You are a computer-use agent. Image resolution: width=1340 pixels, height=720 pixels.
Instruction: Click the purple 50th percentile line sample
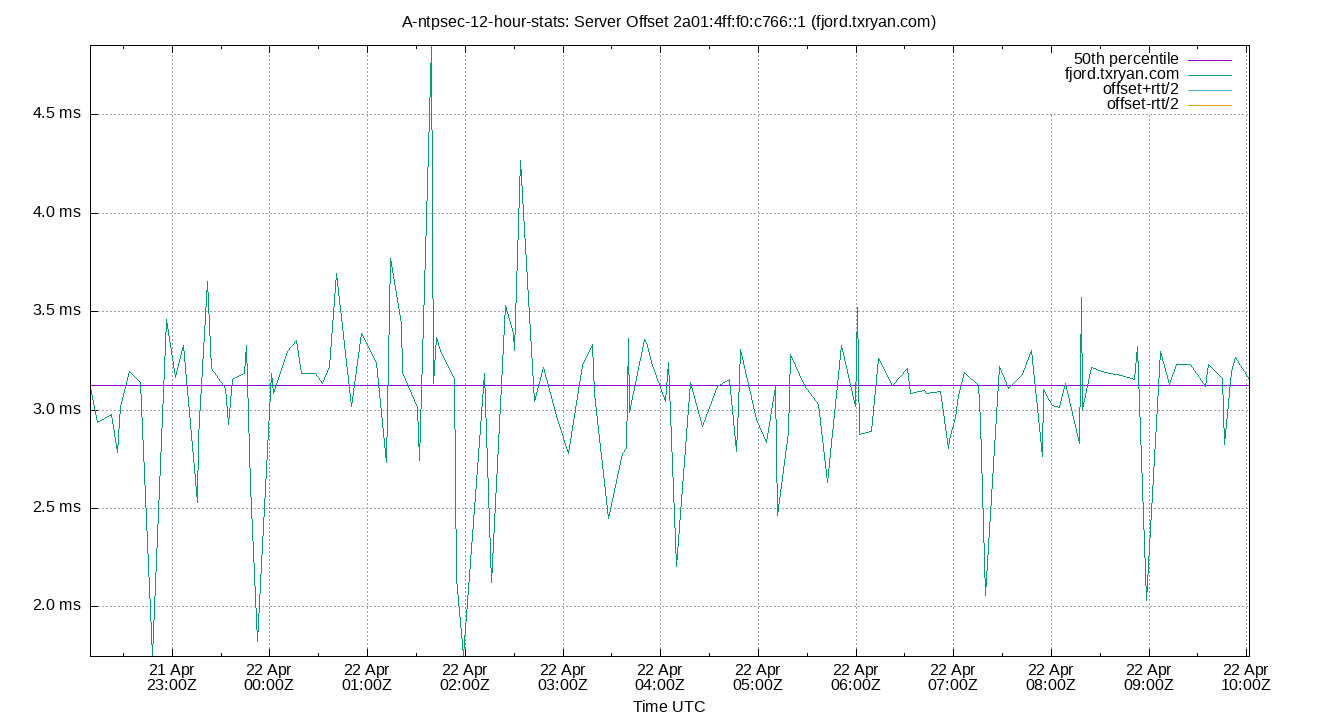click(1210, 58)
